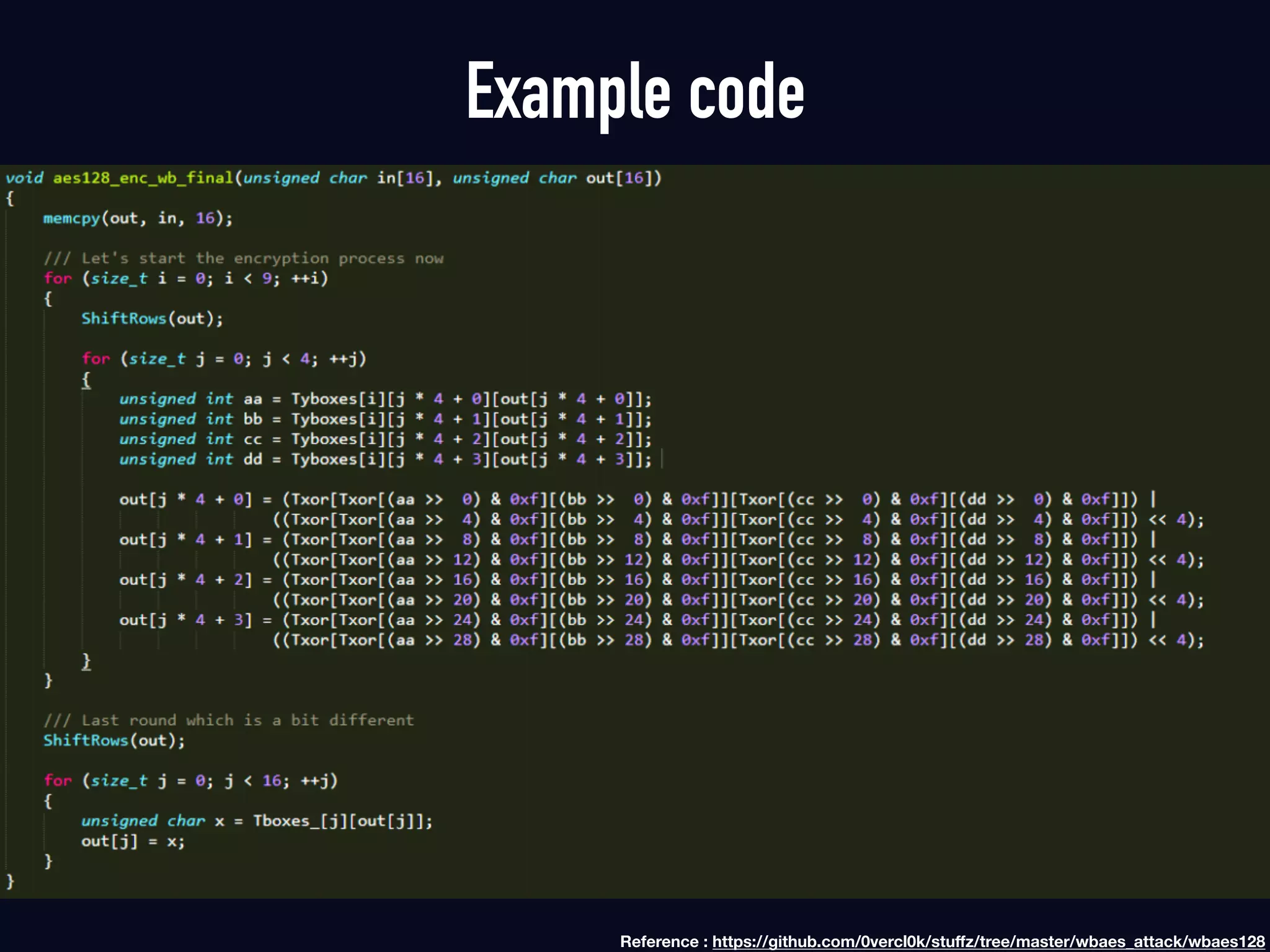Click the 'out[j * 4 + 0] =' assignment
This screenshot has height=952, width=1270.
(x=195, y=500)
